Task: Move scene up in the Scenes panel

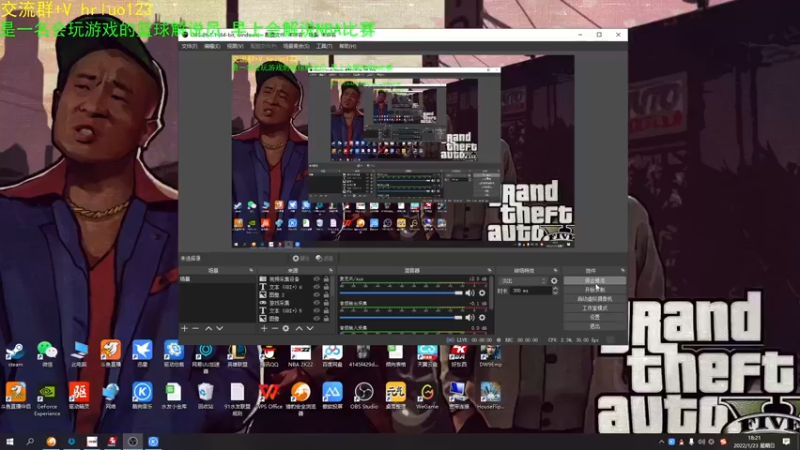Action: [x=208, y=329]
